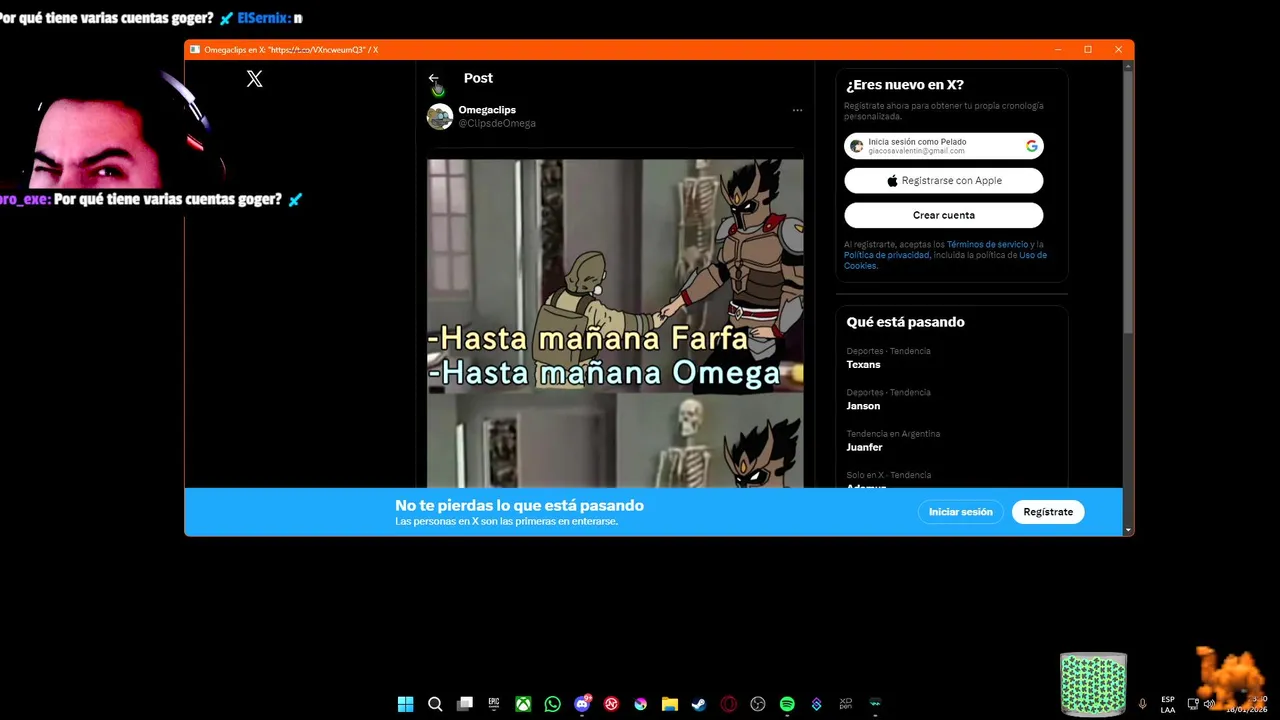Click the microphone tray icon
The height and width of the screenshot is (720, 1280).
click(1142, 704)
